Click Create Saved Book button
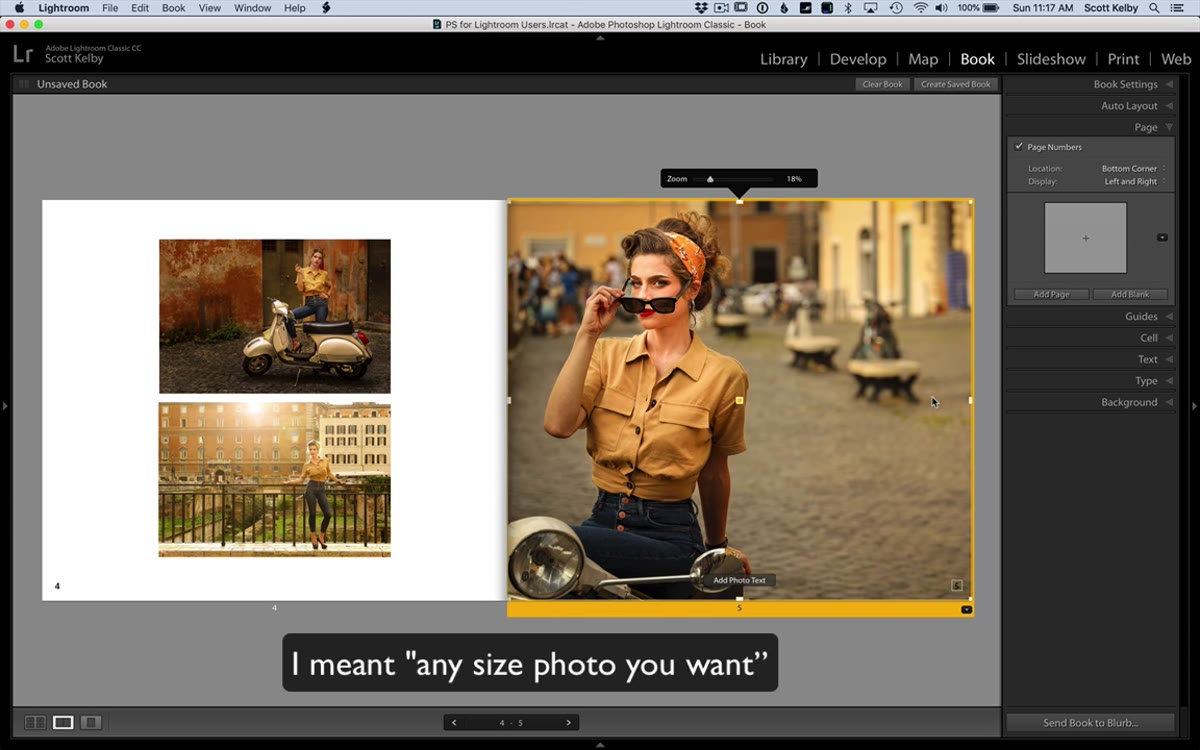Image resolution: width=1200 pixels, height=750 pixels. (956, 84)
